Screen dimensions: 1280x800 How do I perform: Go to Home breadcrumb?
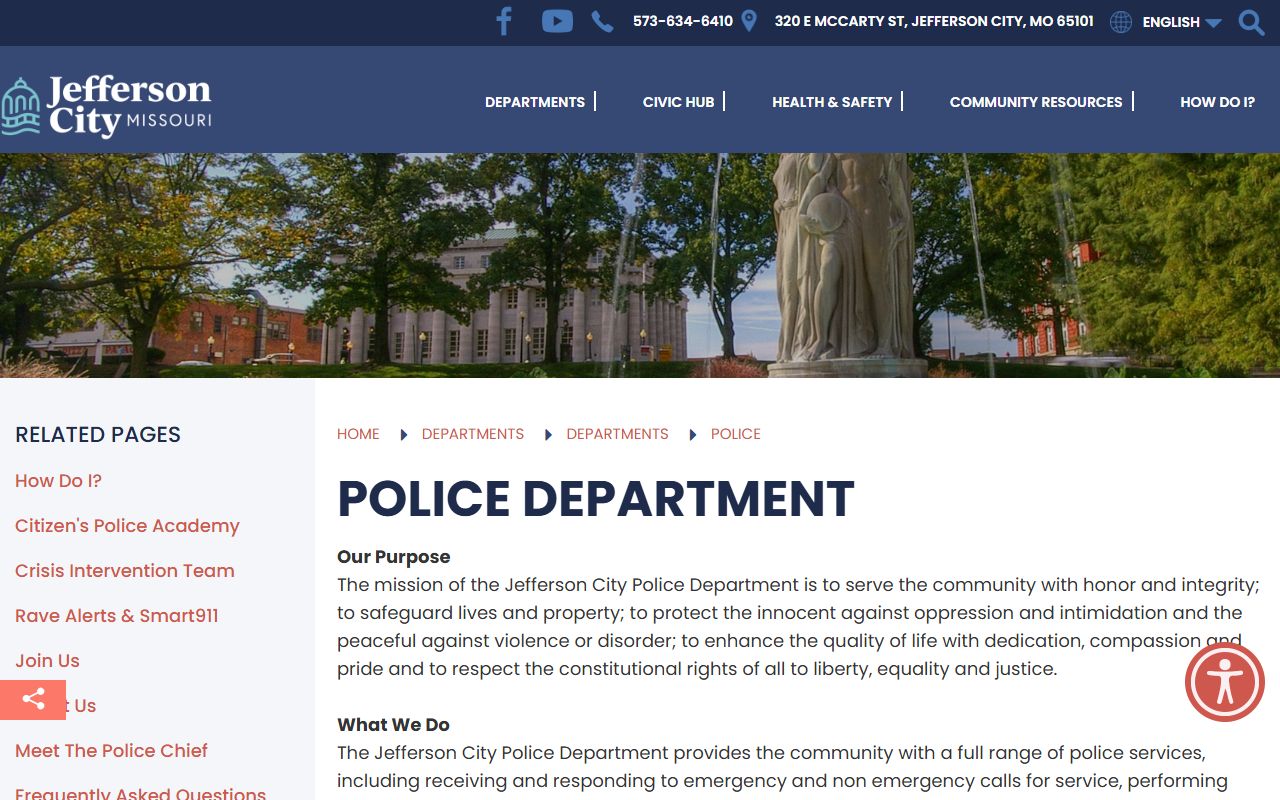[x=358, y=434]
